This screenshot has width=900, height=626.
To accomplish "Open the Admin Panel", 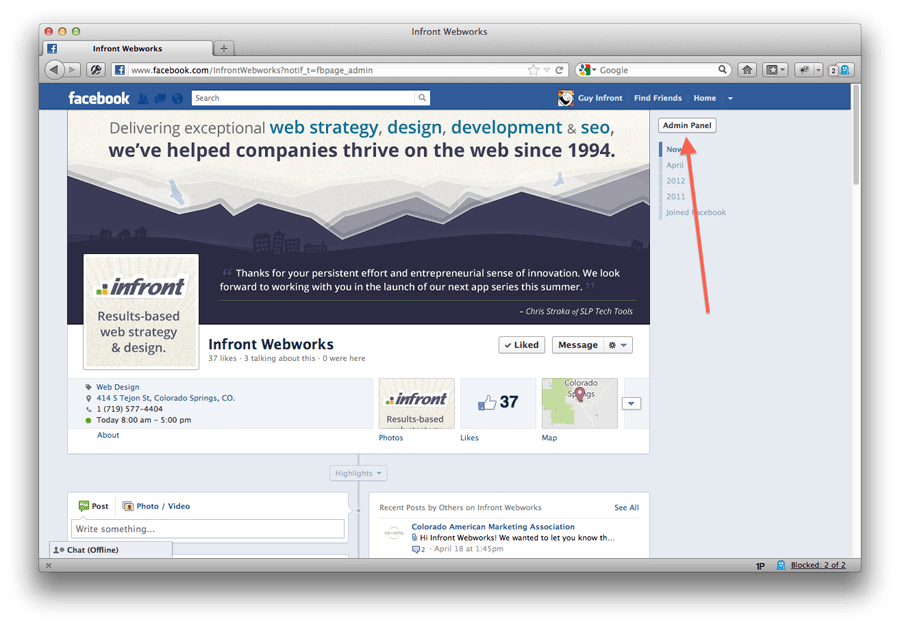I will [x=686, y=125].
